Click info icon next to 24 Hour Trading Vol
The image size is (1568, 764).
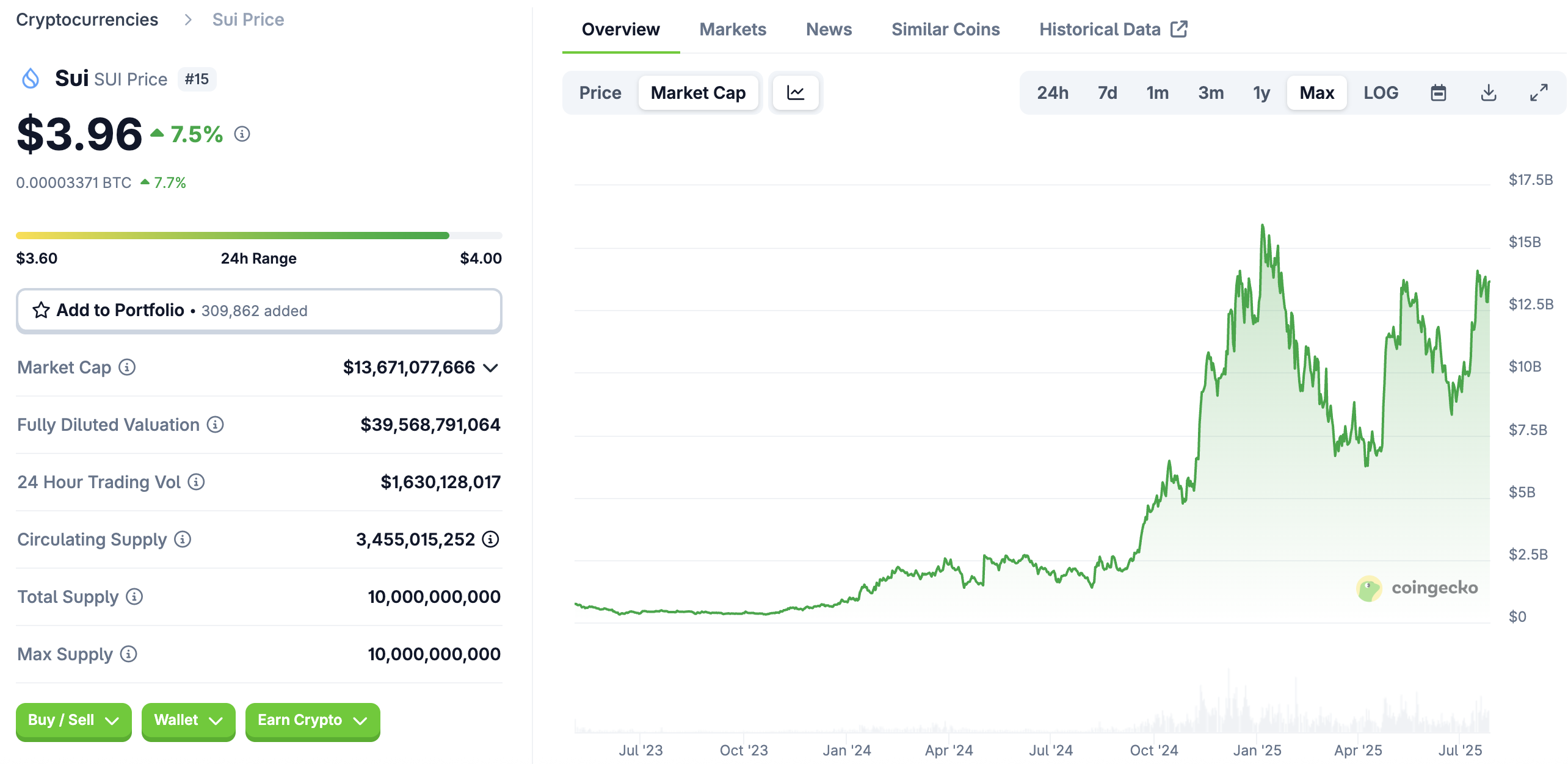[x=196, y=482]
